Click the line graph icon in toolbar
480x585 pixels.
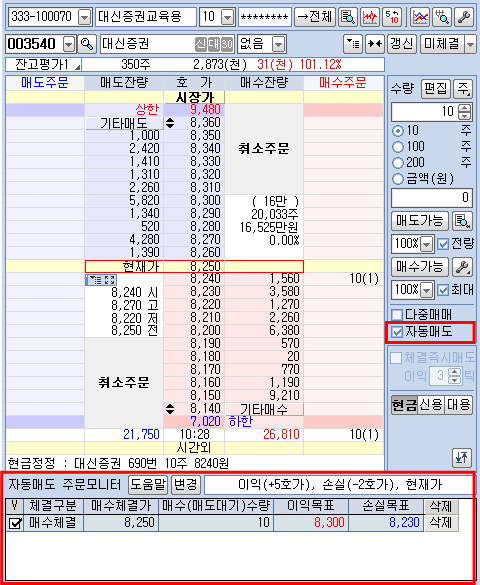click(x=420, y=17)
